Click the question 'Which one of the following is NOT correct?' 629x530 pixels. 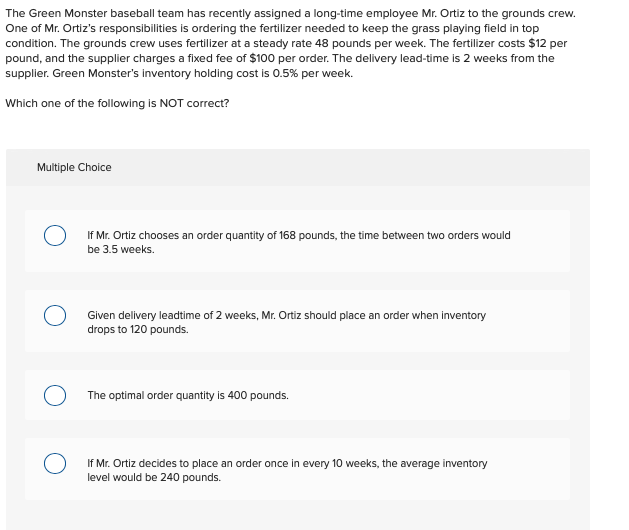point(117,103)
